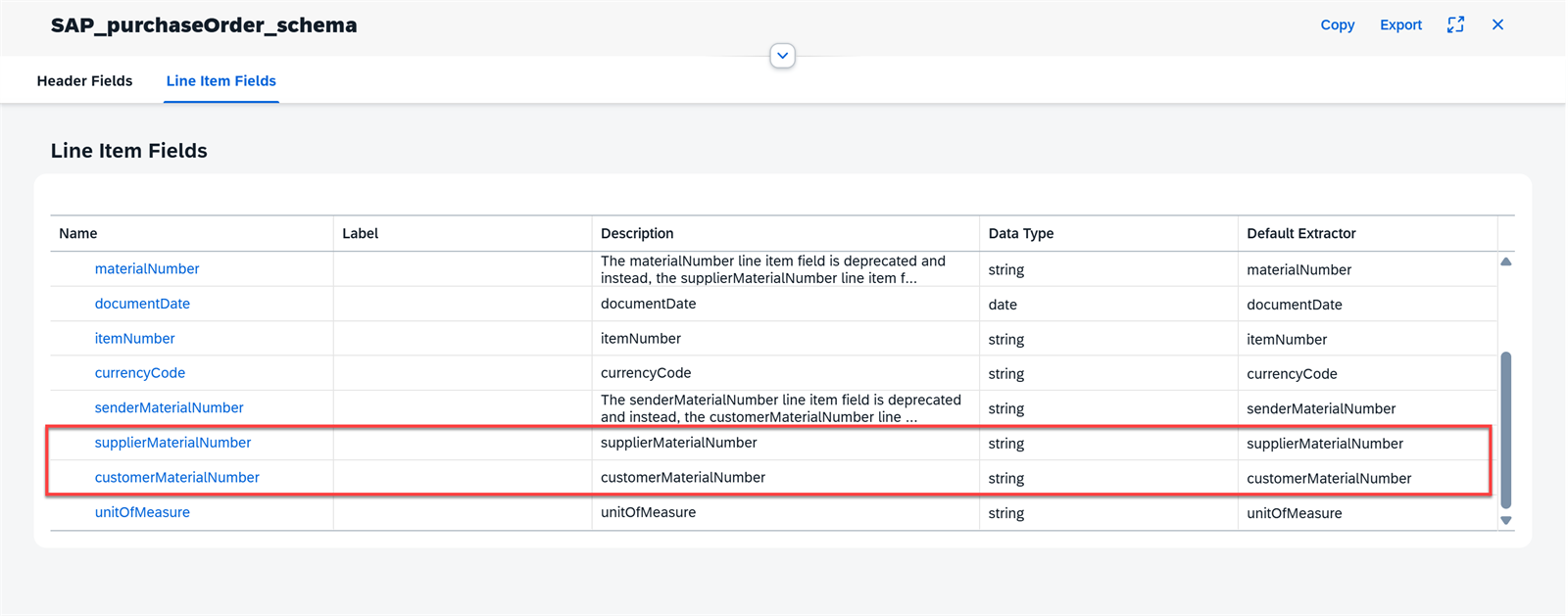The image size is (1568, 616).
Task: Open the supplierMaterialNumber field link
Action: pos(172,443)
